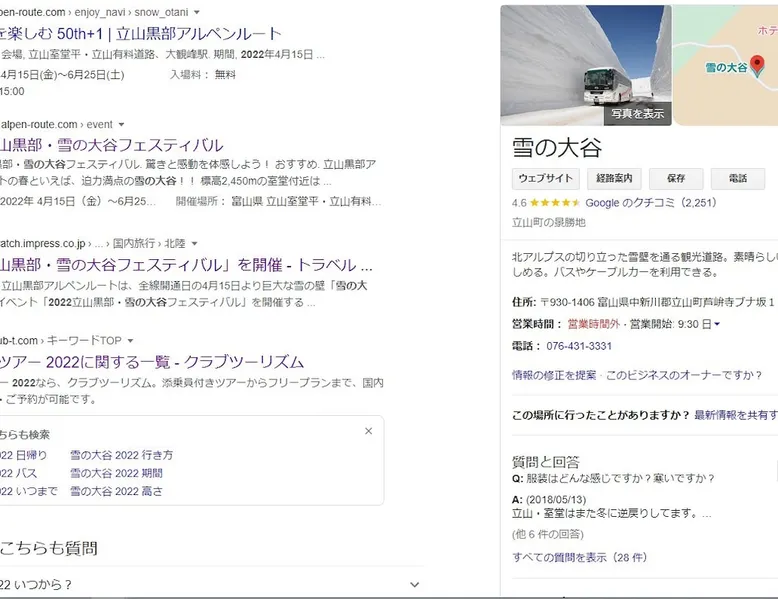
Task: Click the red map pin marker
Action: 757,66
